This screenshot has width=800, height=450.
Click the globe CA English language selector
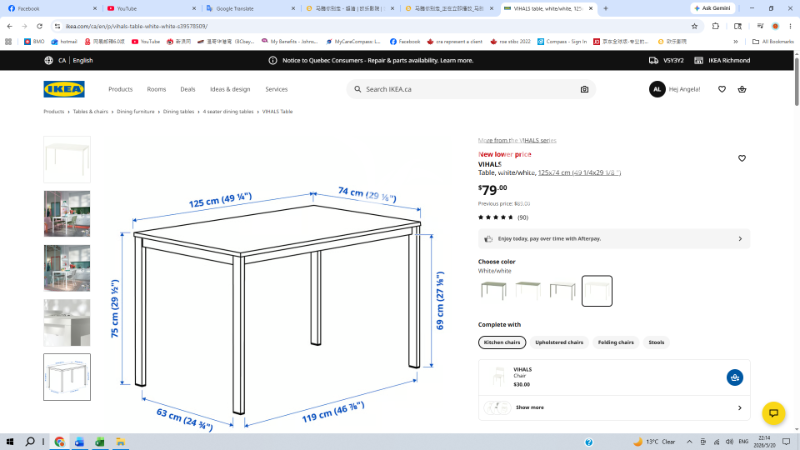[x=68, y=60]
